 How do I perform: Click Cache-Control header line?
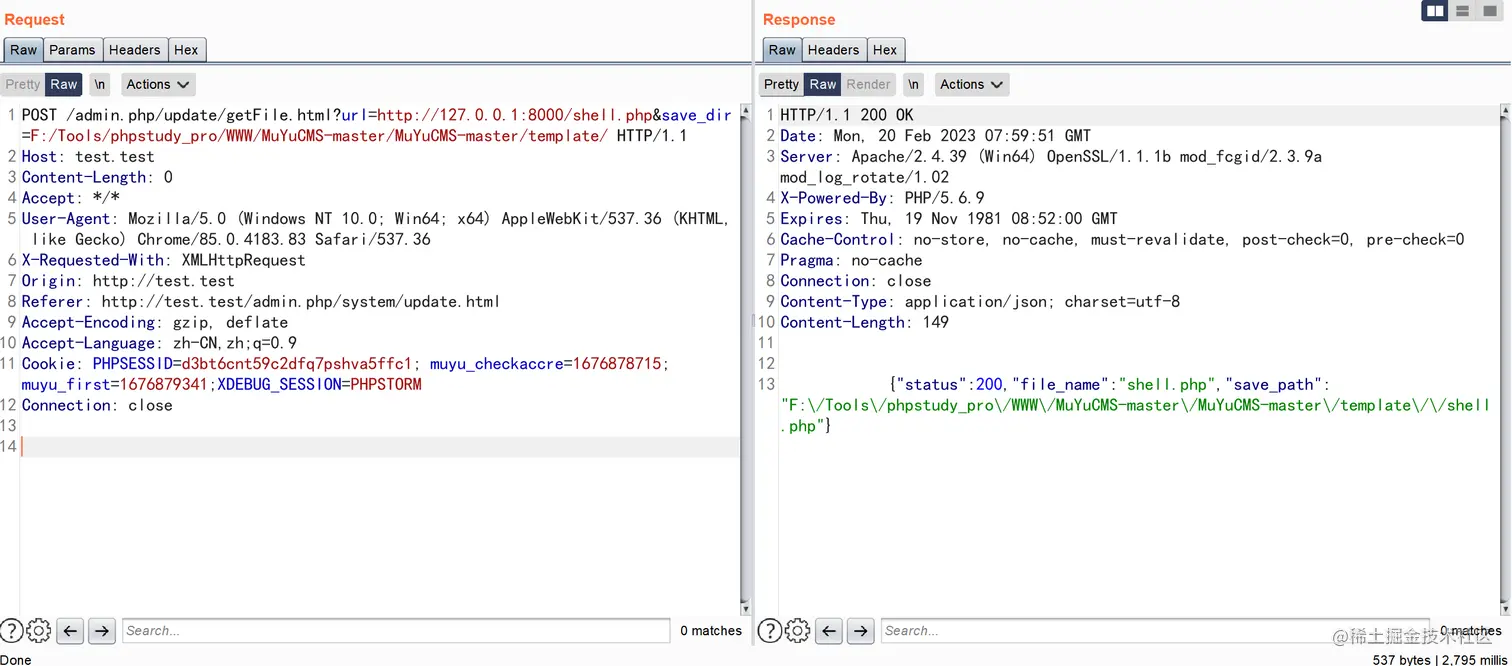pyautogui.click(x=1122, y=239)
